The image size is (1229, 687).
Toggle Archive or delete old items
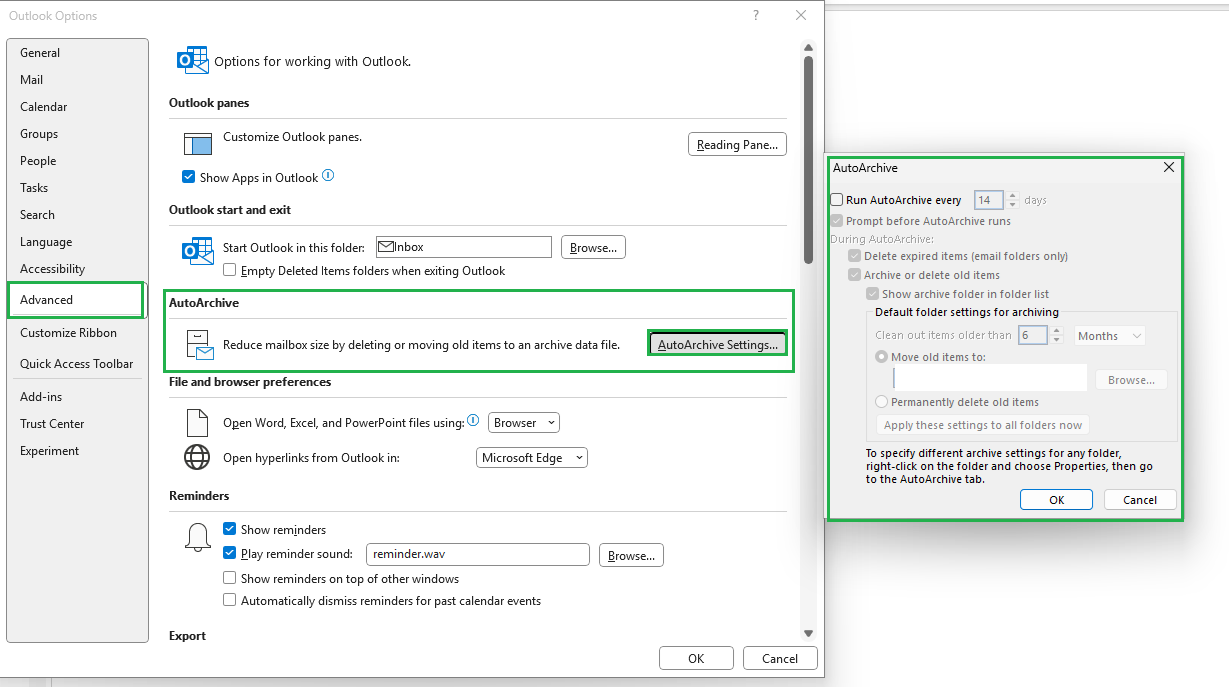pyautogui.click(x=855, y=275)
